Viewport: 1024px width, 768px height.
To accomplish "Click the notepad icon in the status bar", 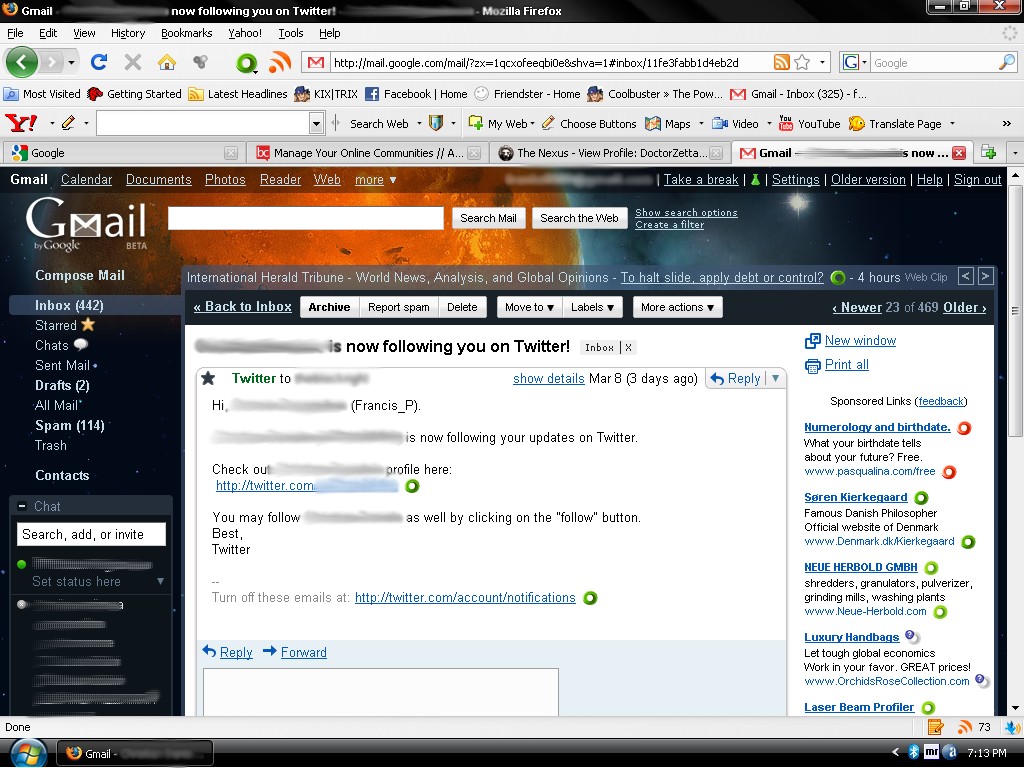I will (x=935, y=727).
